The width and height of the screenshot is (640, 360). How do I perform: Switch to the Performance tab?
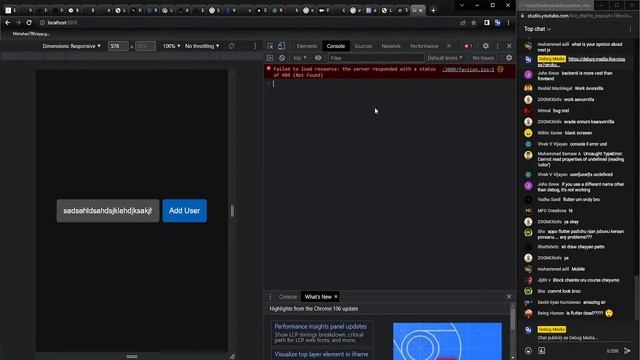pyautogui.click(x=424, y=46)
